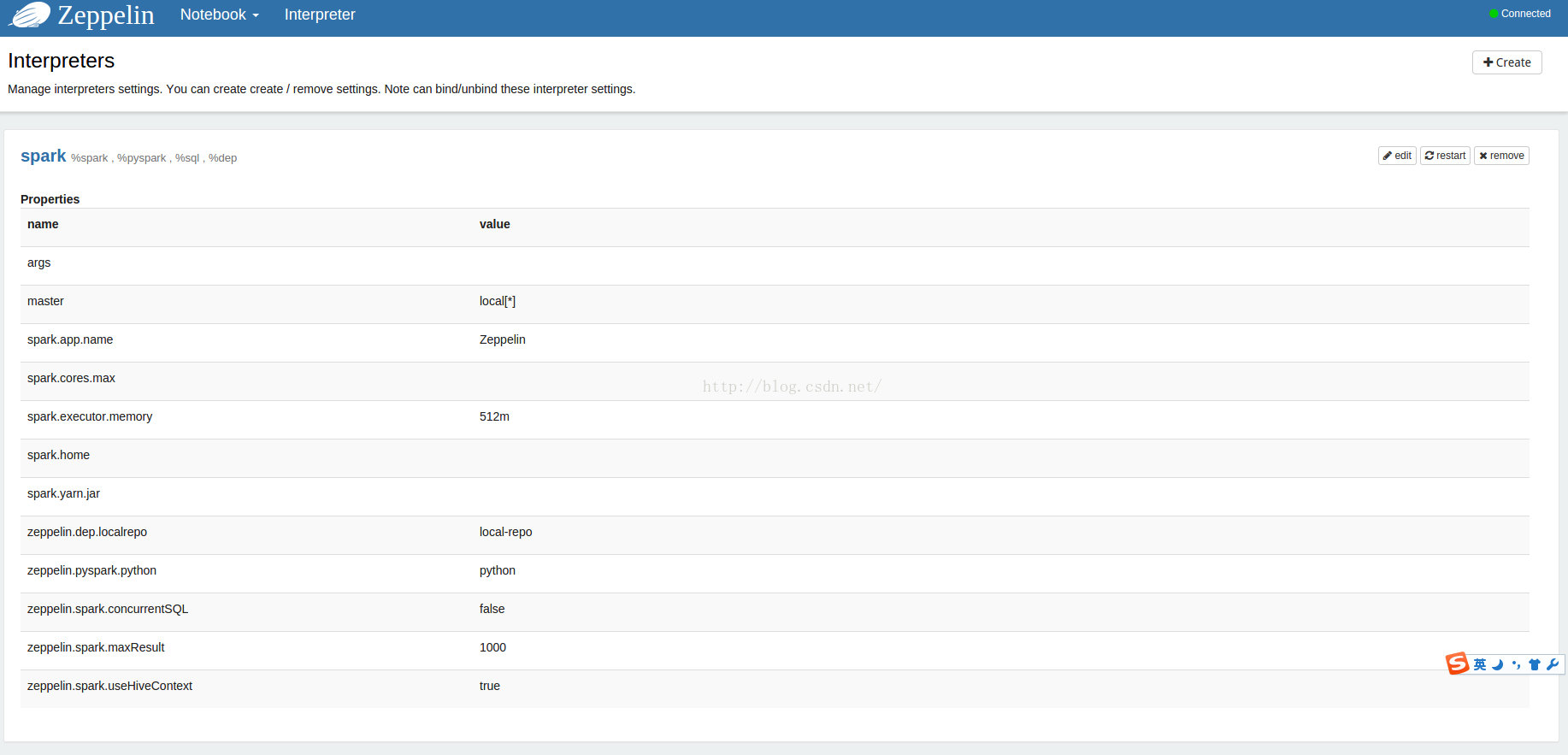Toggle the English input mode character
The width and height of the screenshot is (1568, 755).
[x=1480, y=664]
